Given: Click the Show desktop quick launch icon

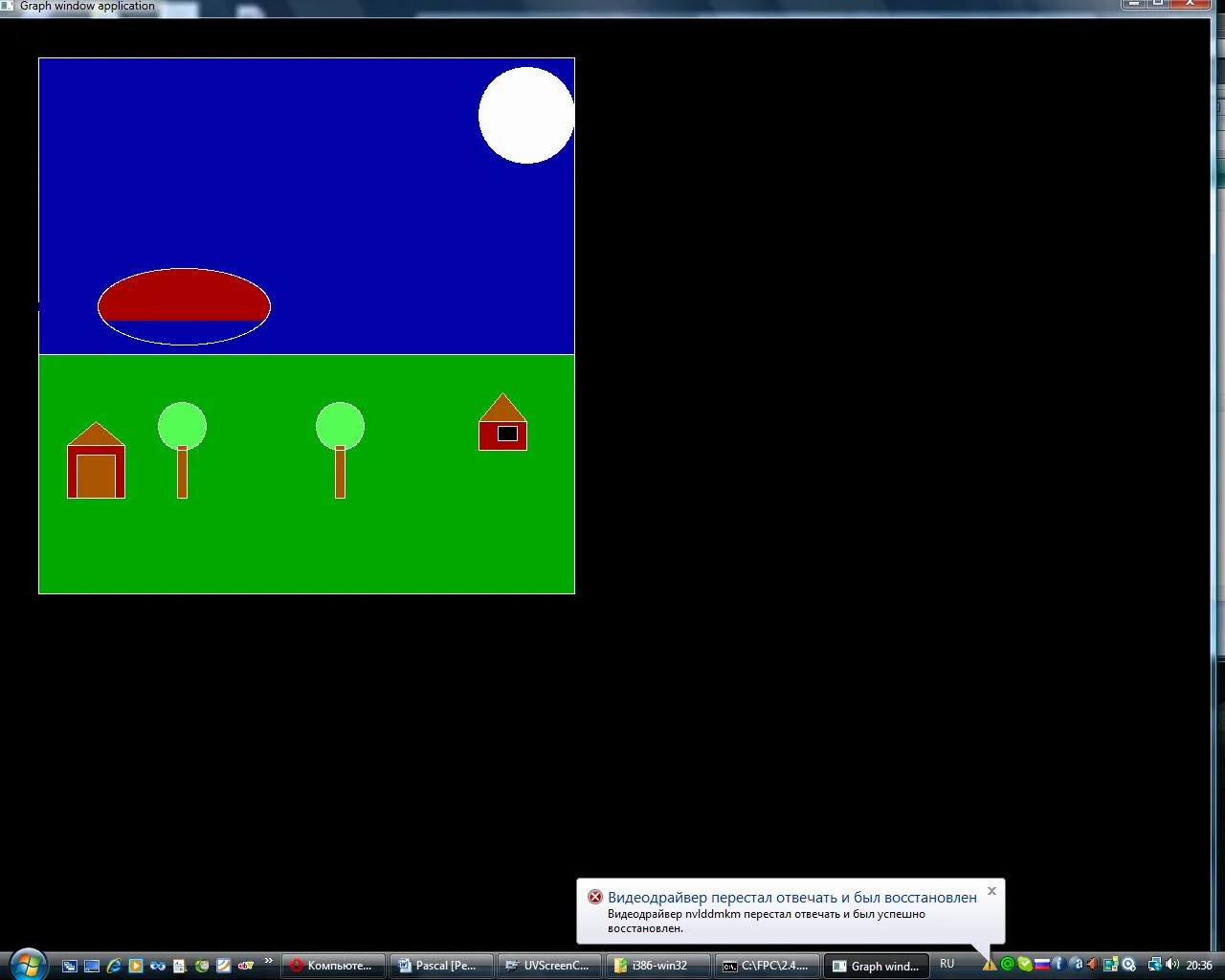Looking at the screenshot, I should point(92,966).
